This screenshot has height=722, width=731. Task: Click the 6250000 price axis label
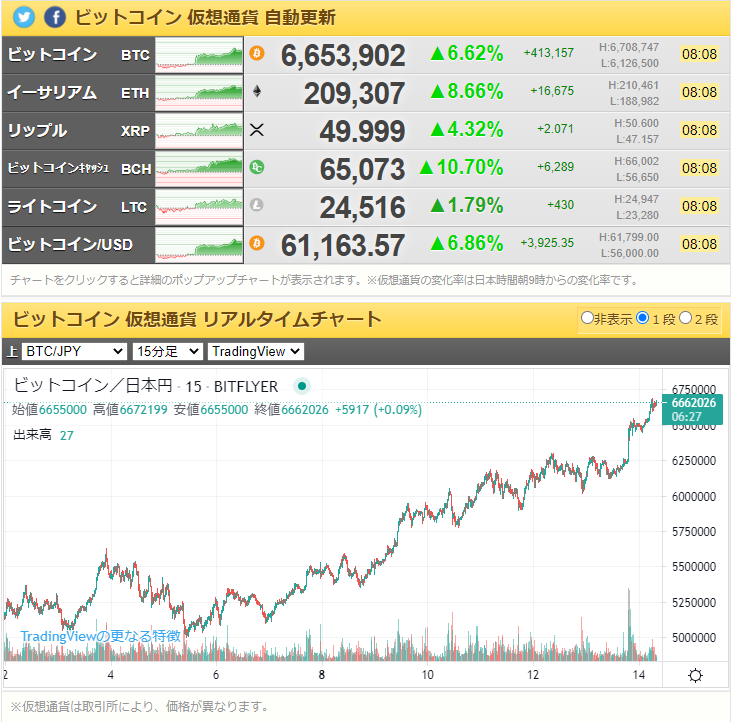click(x=694, y=461)
